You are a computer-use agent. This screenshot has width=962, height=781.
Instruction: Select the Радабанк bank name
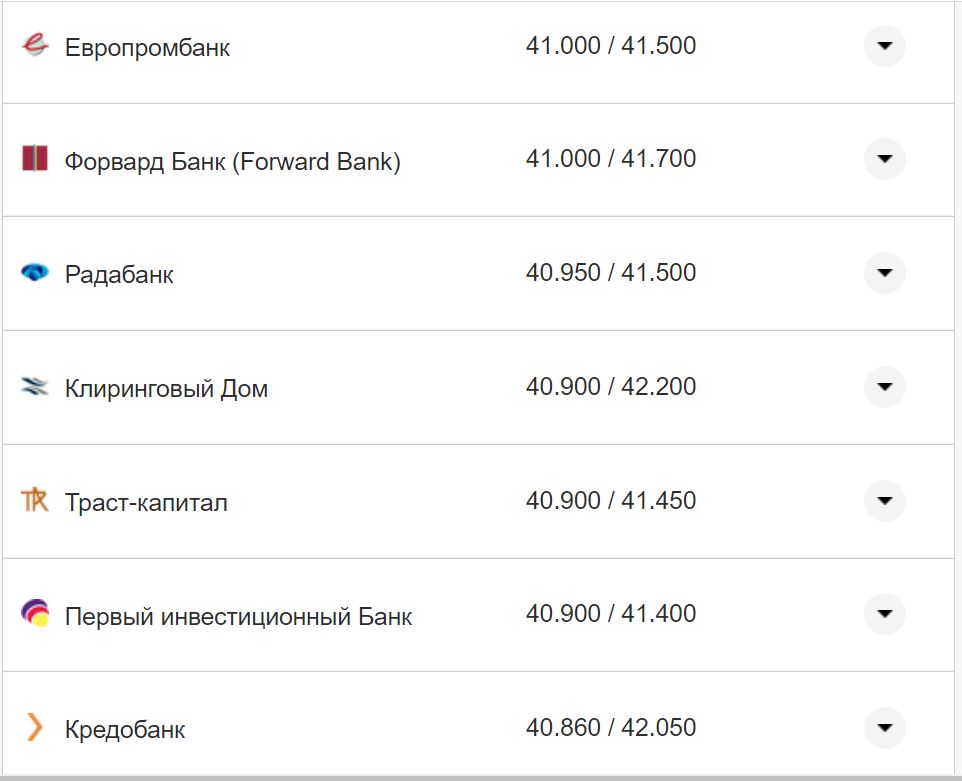pyautogui.click(x=119, y=273)
